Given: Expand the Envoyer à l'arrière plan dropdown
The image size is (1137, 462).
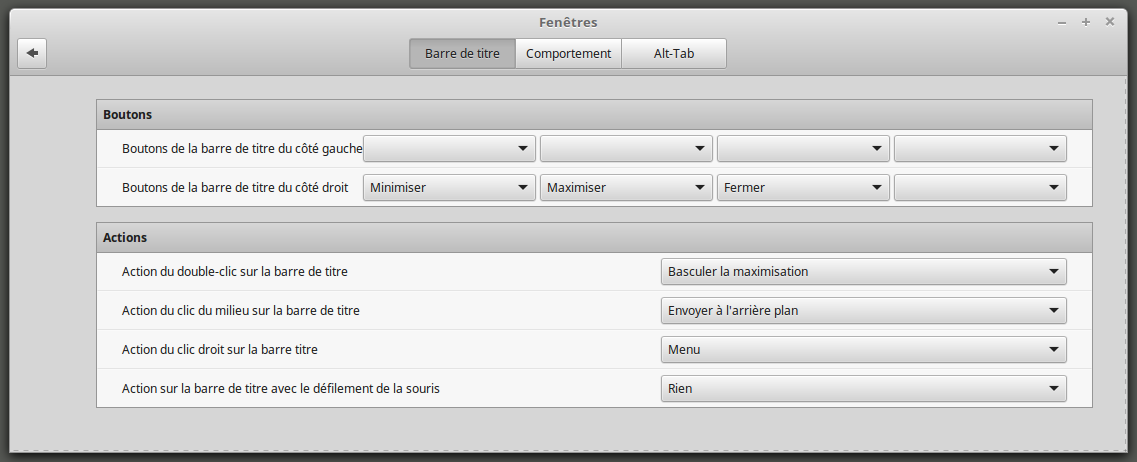Looking at the screenshot, I should pyautogui.click(x=863, y=311).
